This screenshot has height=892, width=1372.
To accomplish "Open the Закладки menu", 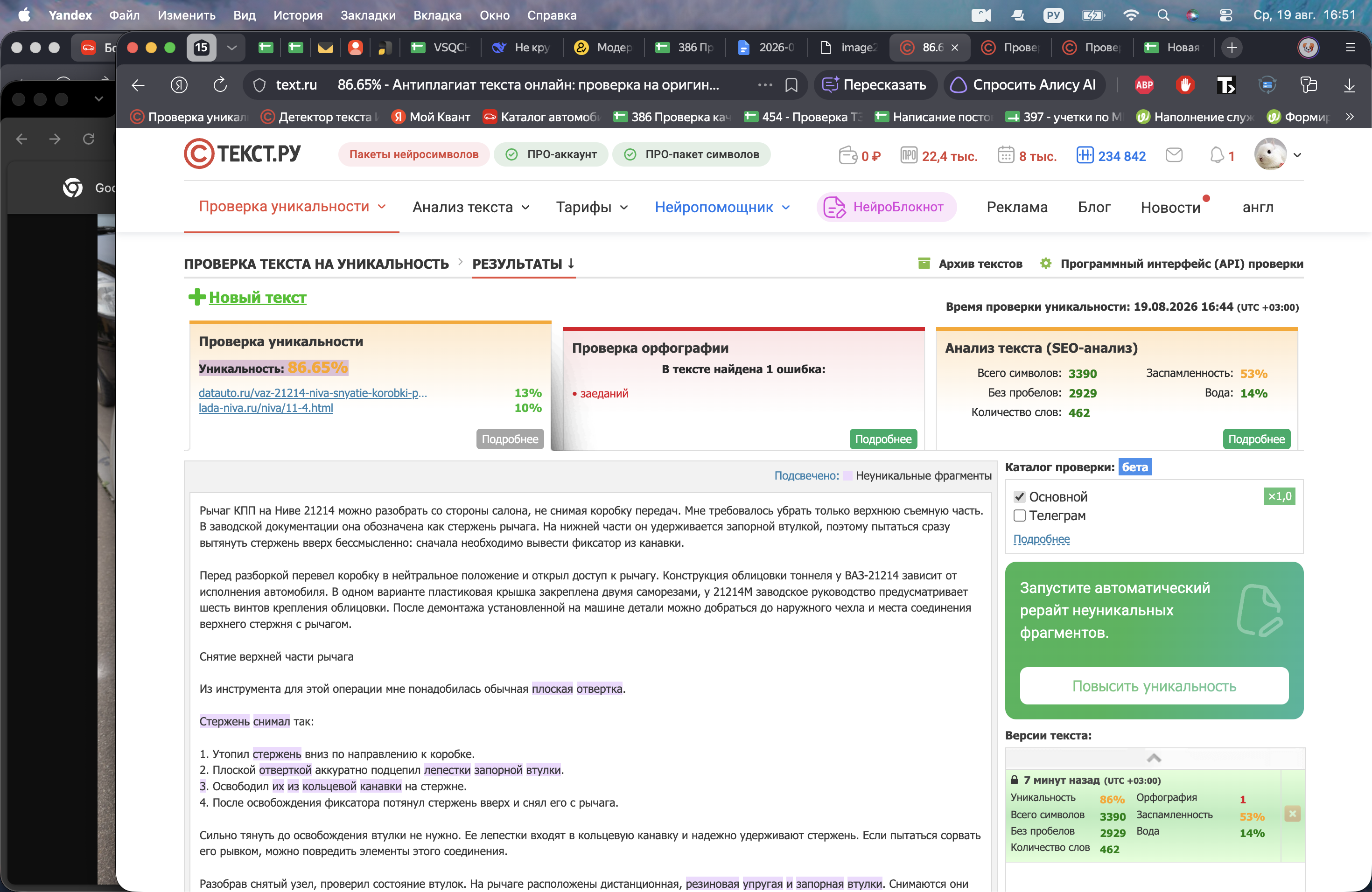I will [x=368, y=15].
